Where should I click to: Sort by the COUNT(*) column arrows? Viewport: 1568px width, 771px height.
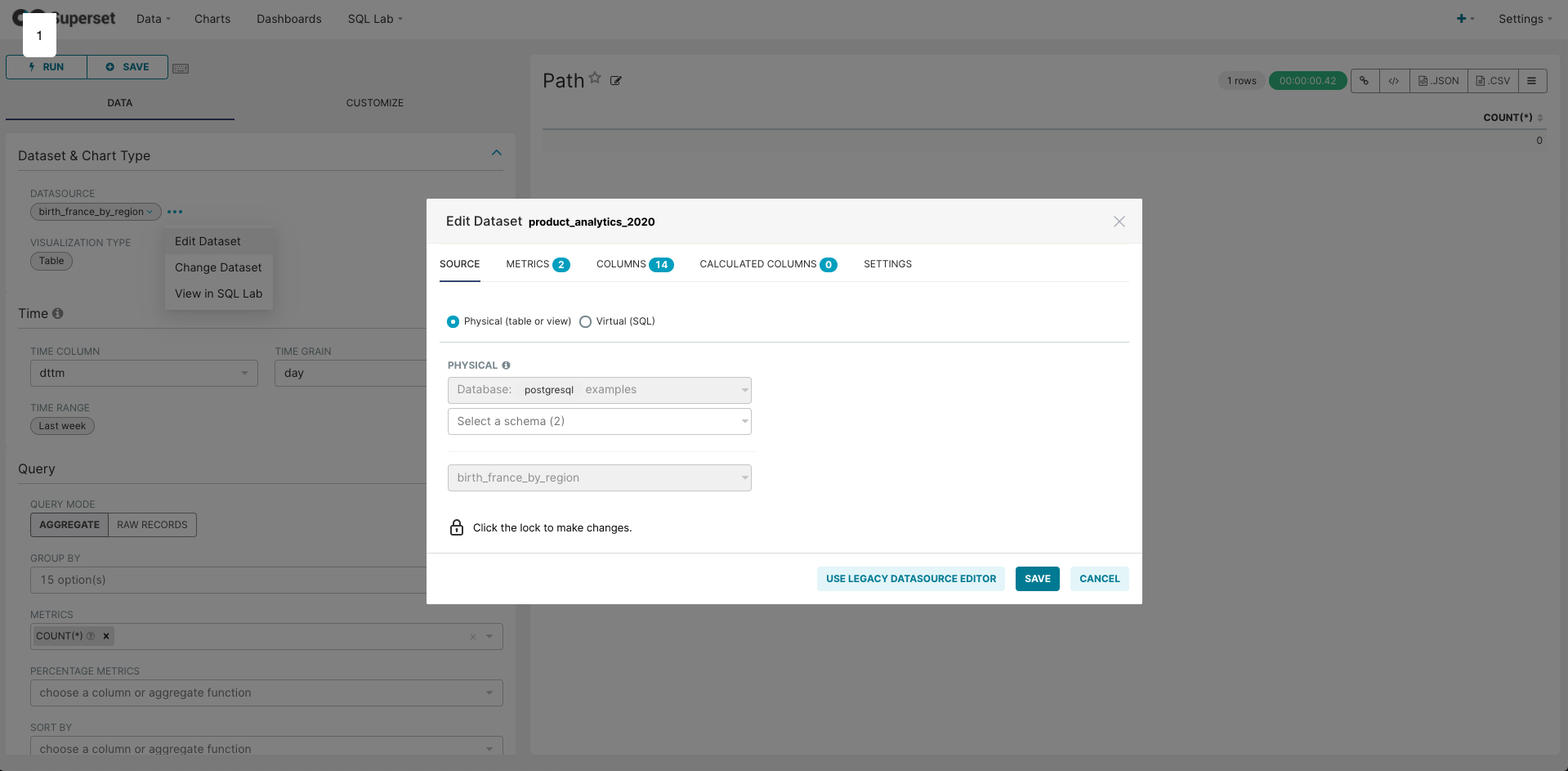[1540, 118]
